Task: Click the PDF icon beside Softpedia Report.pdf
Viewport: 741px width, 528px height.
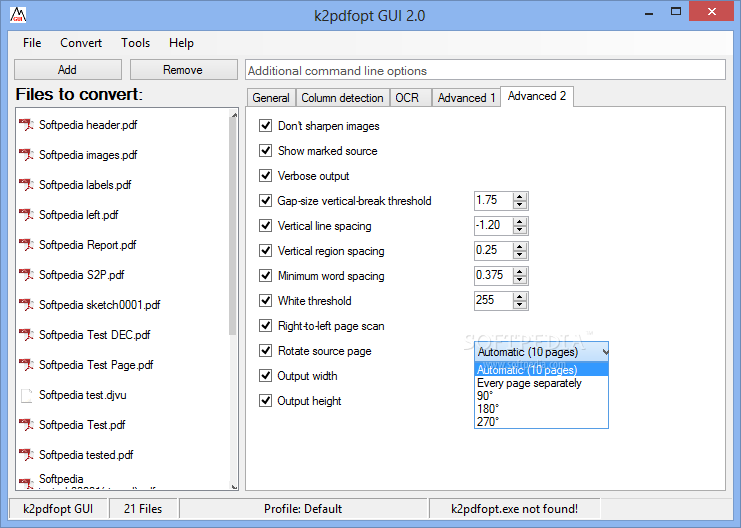Action: pyautogui.click(x=26, y=245)
